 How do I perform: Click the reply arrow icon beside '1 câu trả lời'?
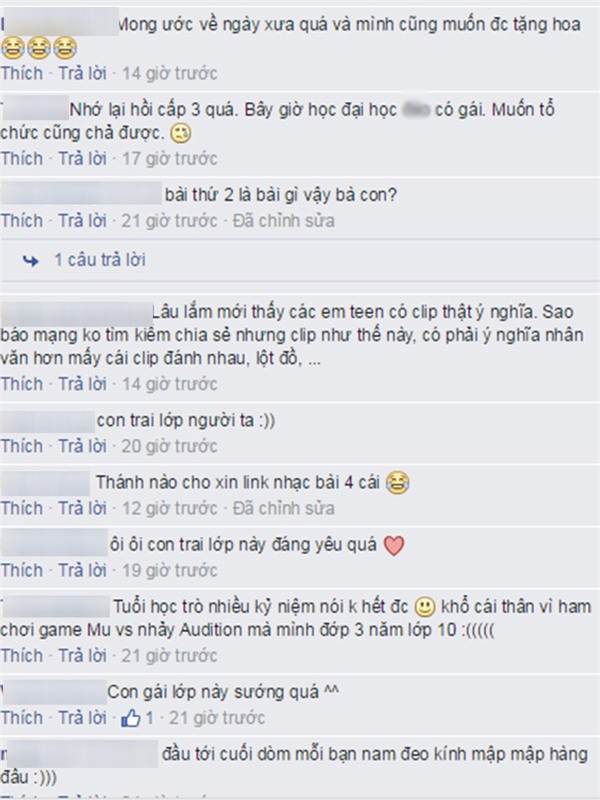tap(31, 261)
